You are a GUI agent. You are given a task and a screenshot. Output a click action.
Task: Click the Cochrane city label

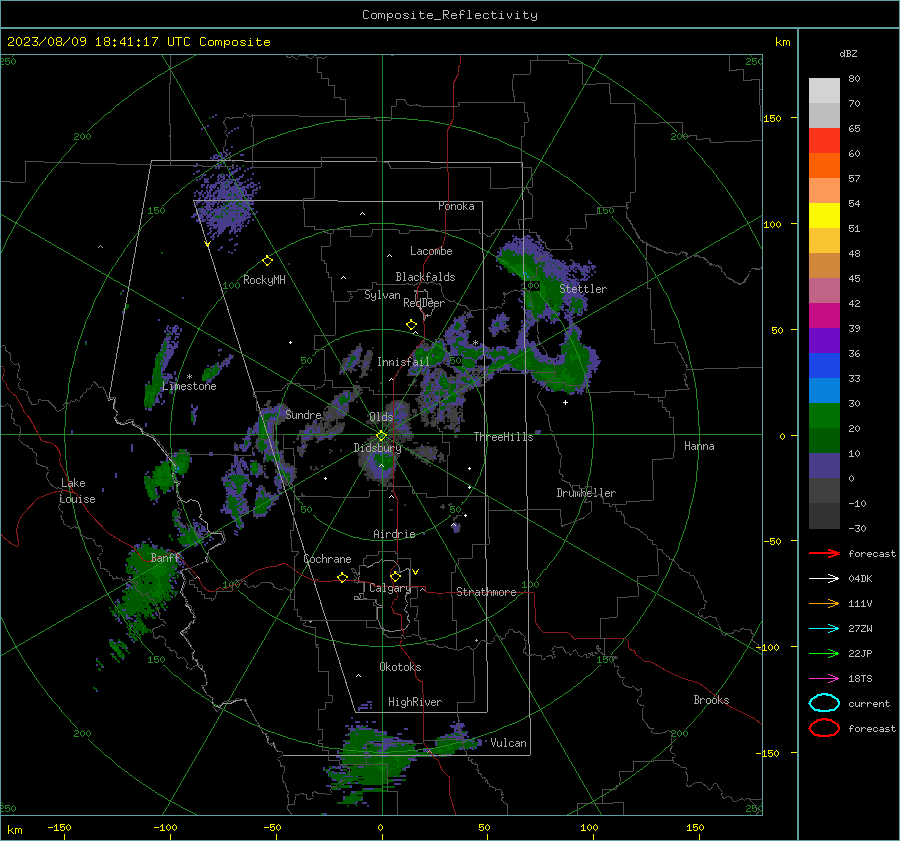click(x=327, y=559)
